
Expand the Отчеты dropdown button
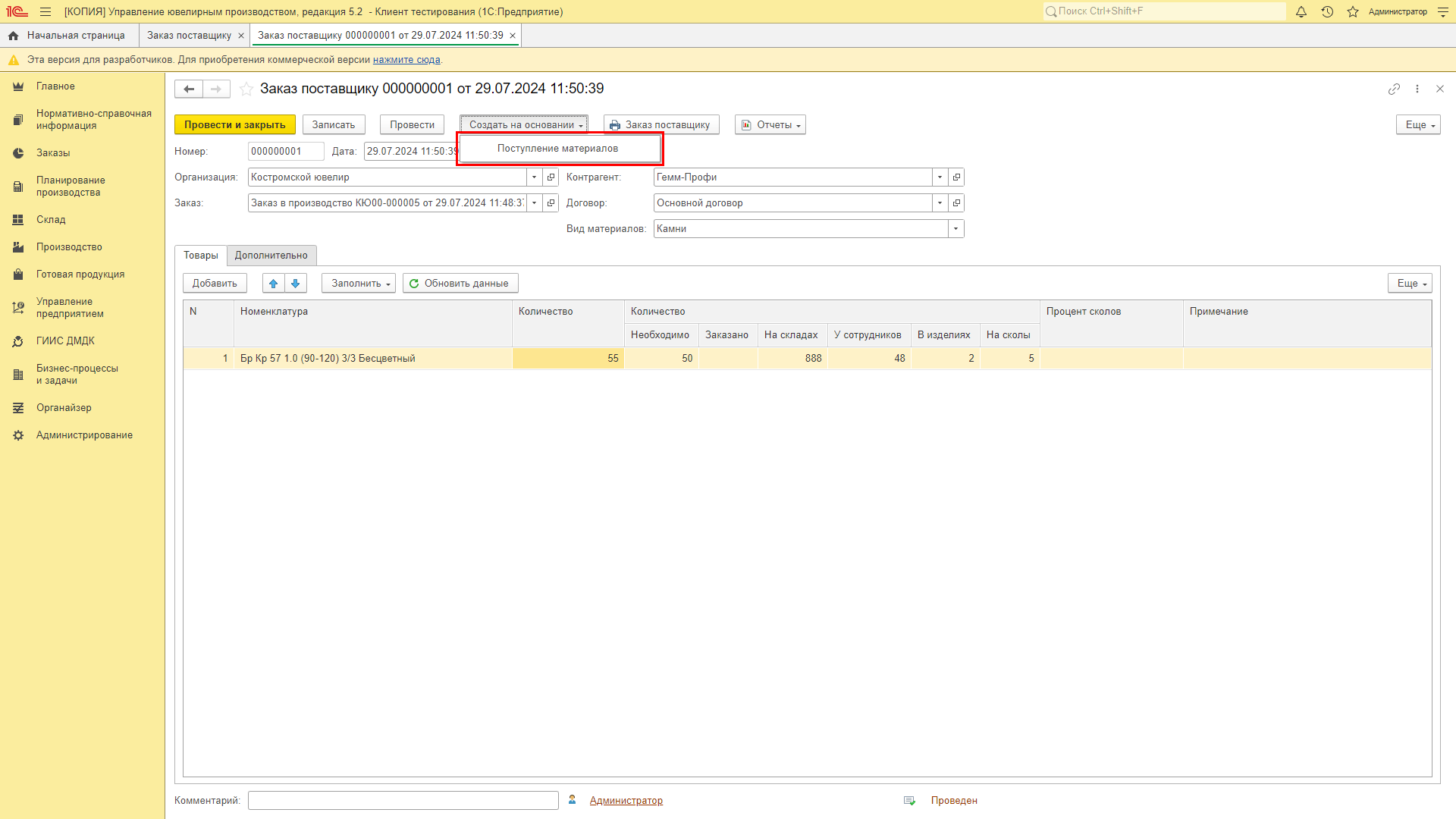[770, 124]
